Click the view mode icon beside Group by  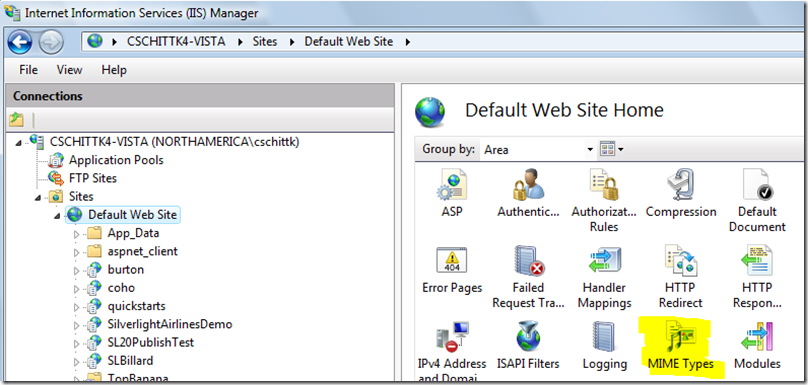pyautogui.click(x=607, y=149)
